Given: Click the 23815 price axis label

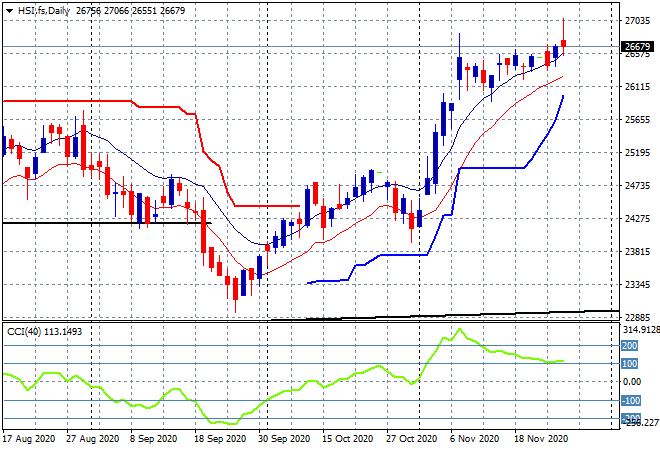Looking at the screenshot, I should coord(637,252).
